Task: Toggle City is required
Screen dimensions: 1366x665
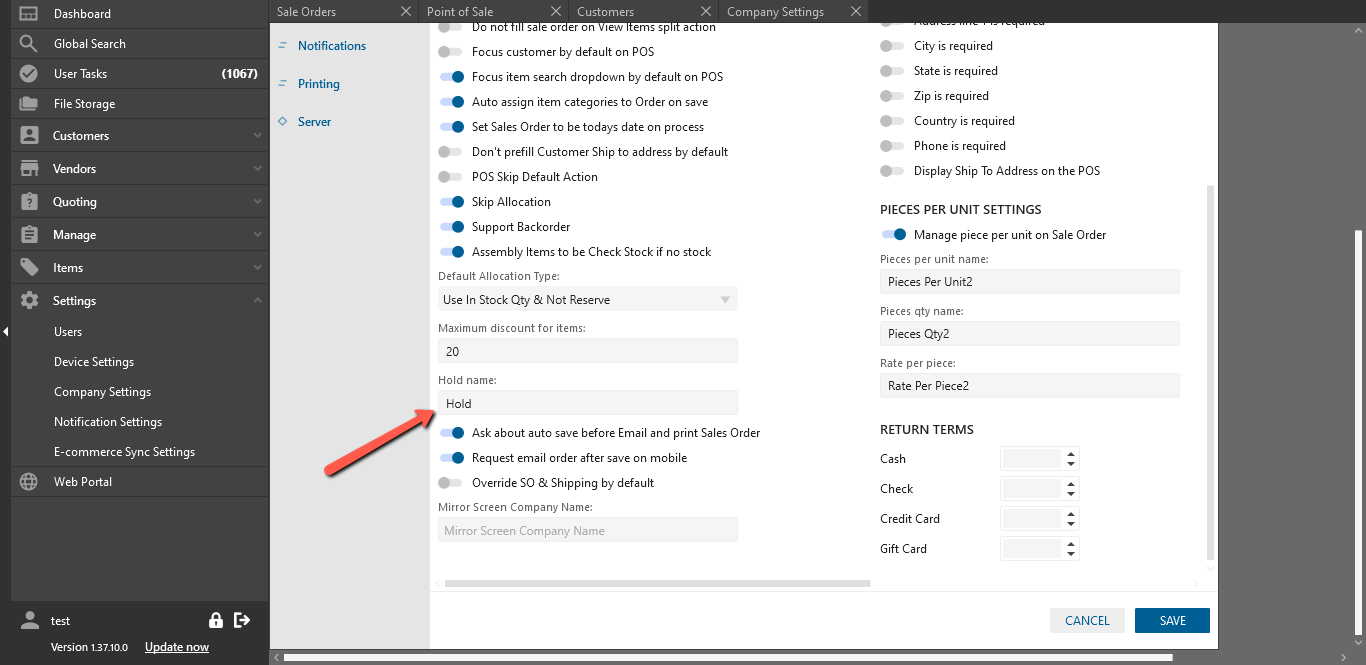Action: (892, 46)
